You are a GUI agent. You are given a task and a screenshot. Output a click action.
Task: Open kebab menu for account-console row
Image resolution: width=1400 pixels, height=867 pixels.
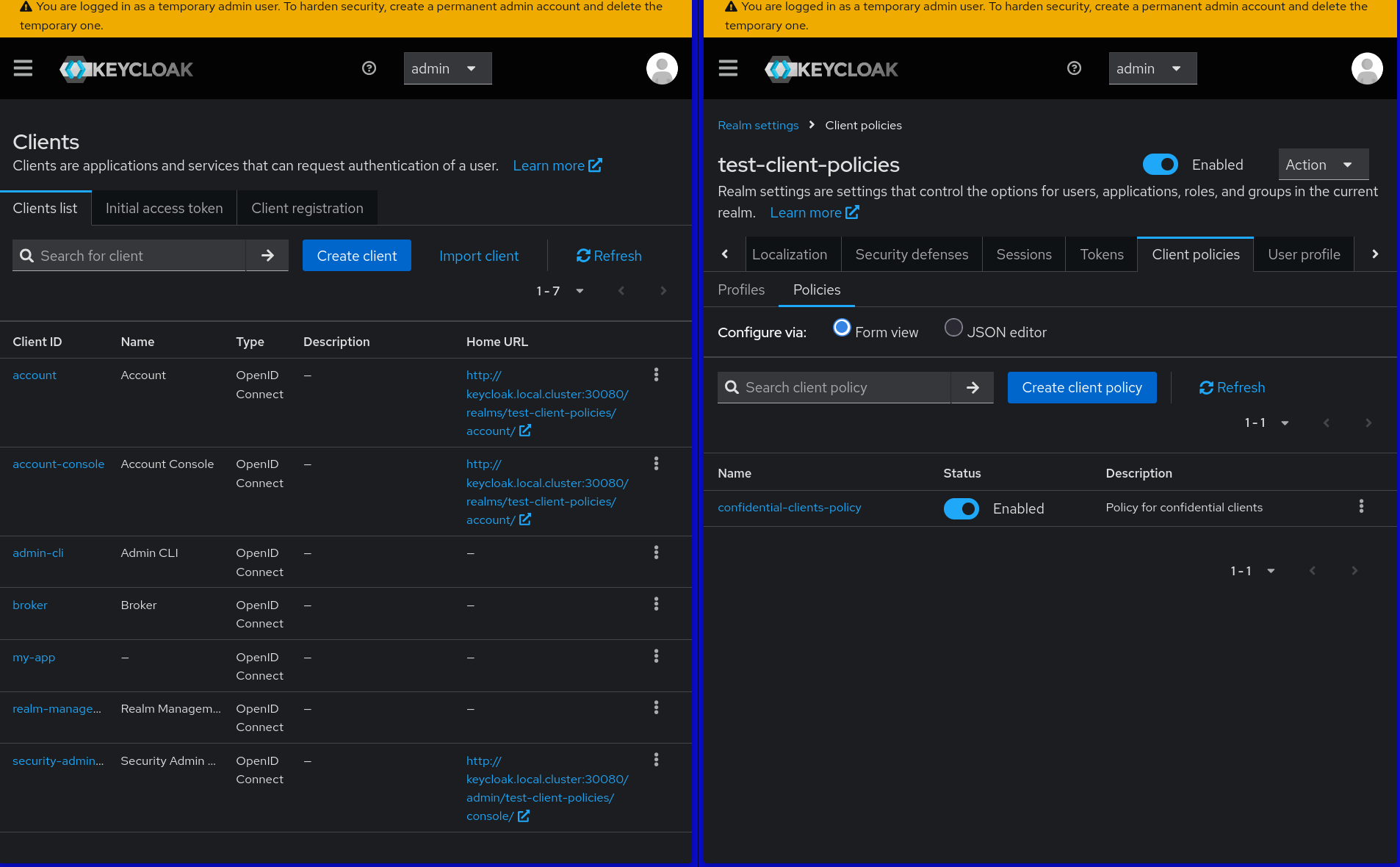coord(656,464)
